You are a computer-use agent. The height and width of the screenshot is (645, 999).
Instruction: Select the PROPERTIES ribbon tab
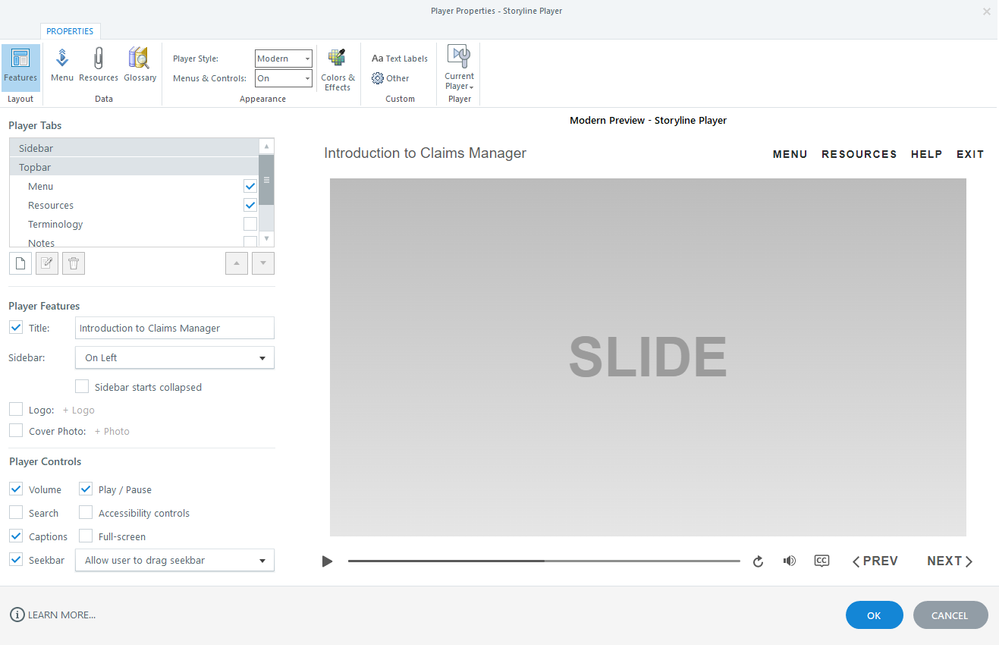click(x=70, y=31)
